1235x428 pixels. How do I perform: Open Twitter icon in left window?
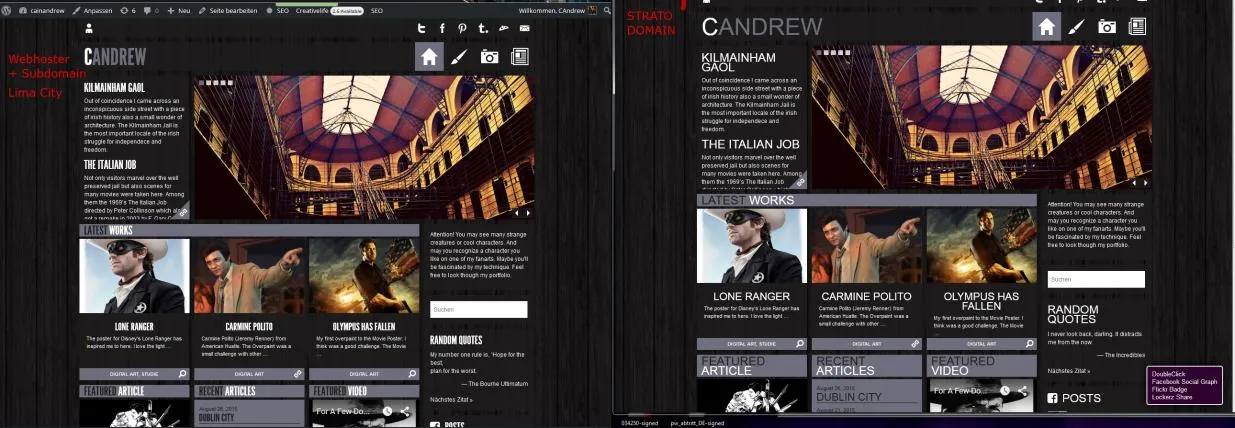point(422,28)
